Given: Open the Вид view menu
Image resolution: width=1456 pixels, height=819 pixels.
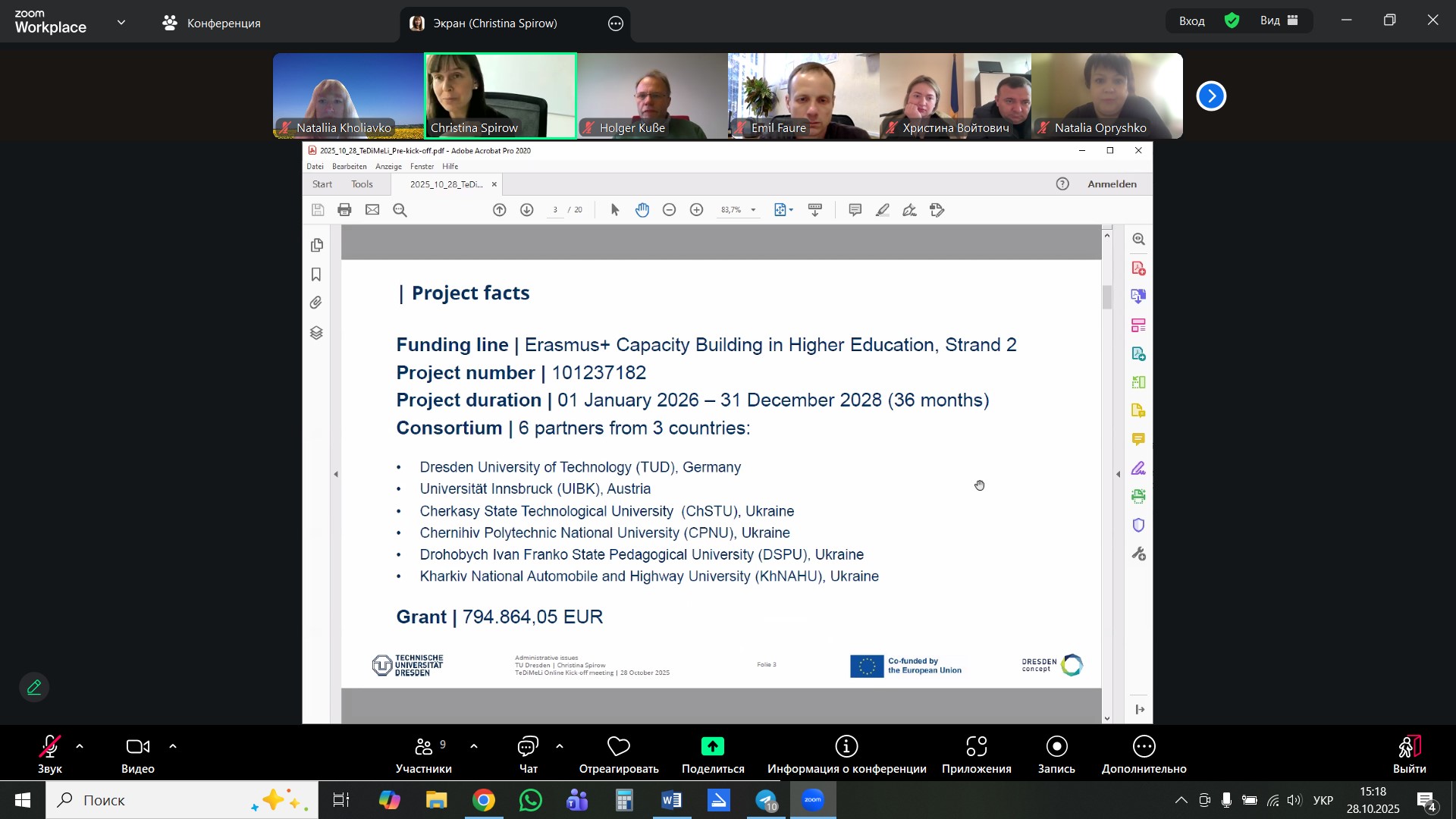Looking at the screenshot, I should [x=1279, y=20].
